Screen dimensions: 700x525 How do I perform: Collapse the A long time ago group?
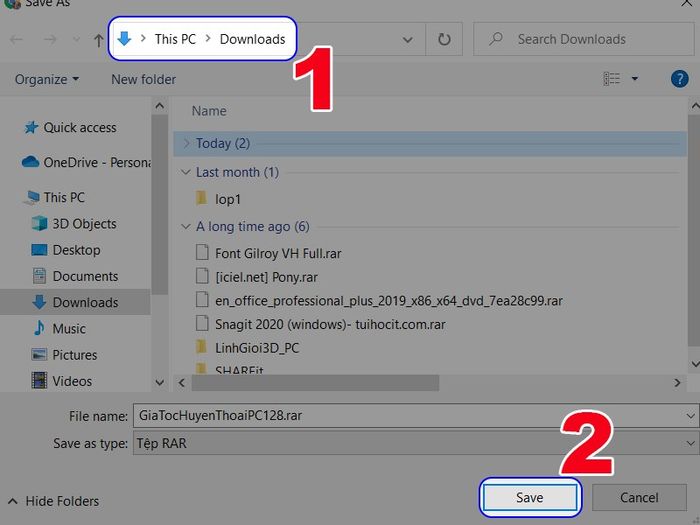click(186, 227)
